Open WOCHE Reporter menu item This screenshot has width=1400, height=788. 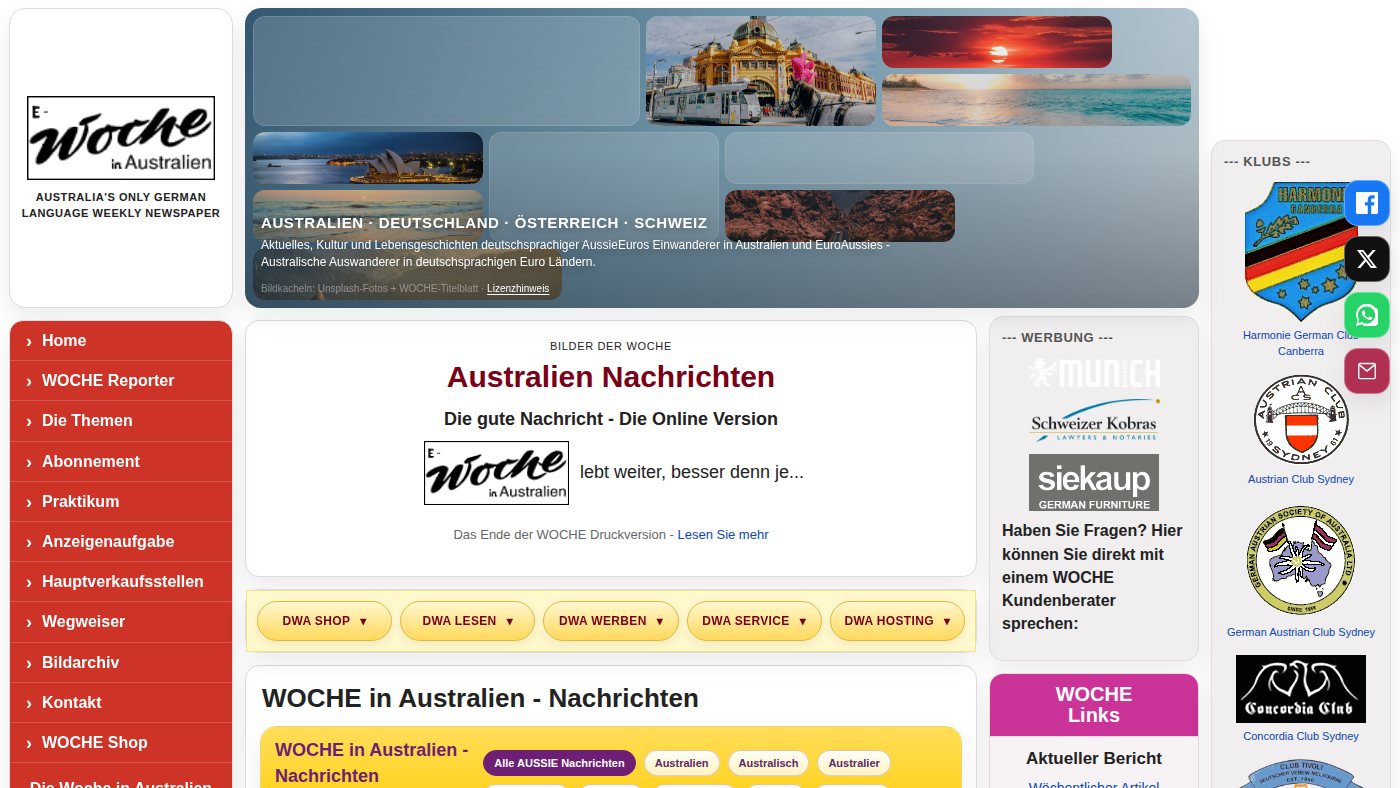coord(121,381)
